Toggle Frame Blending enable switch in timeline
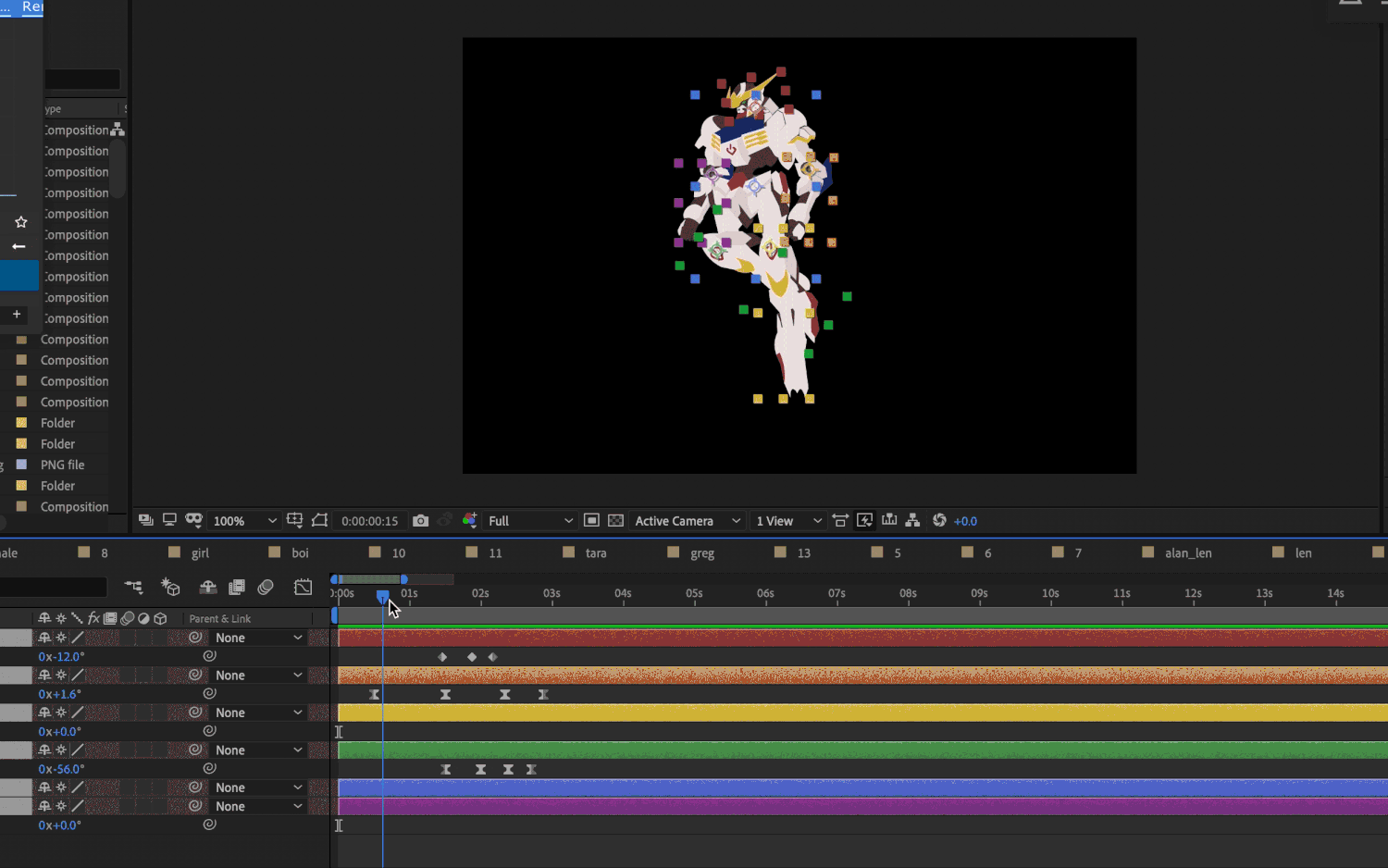 (x=237, y=587)
